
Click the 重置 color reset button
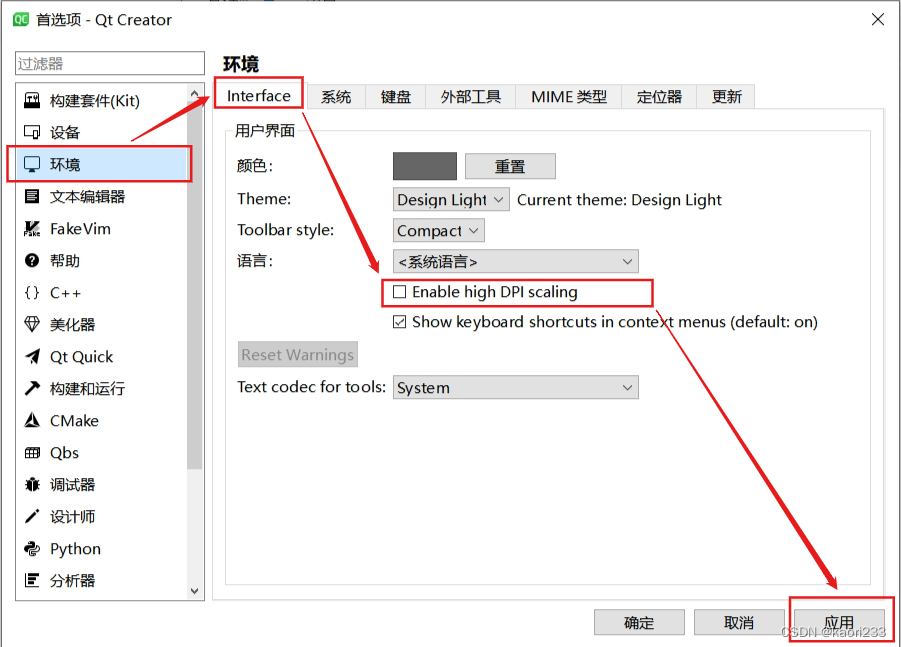(x=510, y=166)
